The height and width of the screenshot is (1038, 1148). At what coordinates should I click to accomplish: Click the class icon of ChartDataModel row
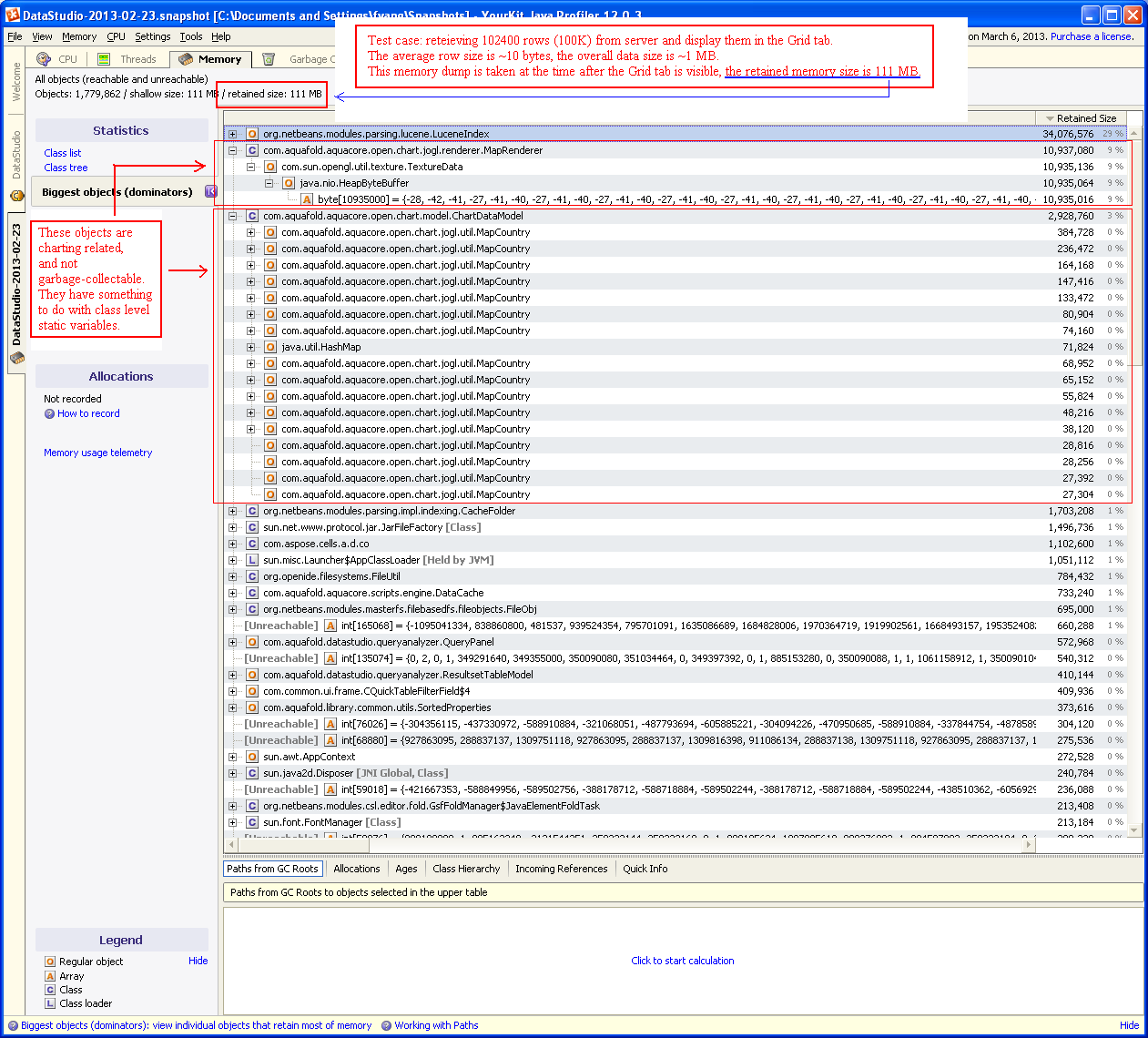[x=252, y=216]
